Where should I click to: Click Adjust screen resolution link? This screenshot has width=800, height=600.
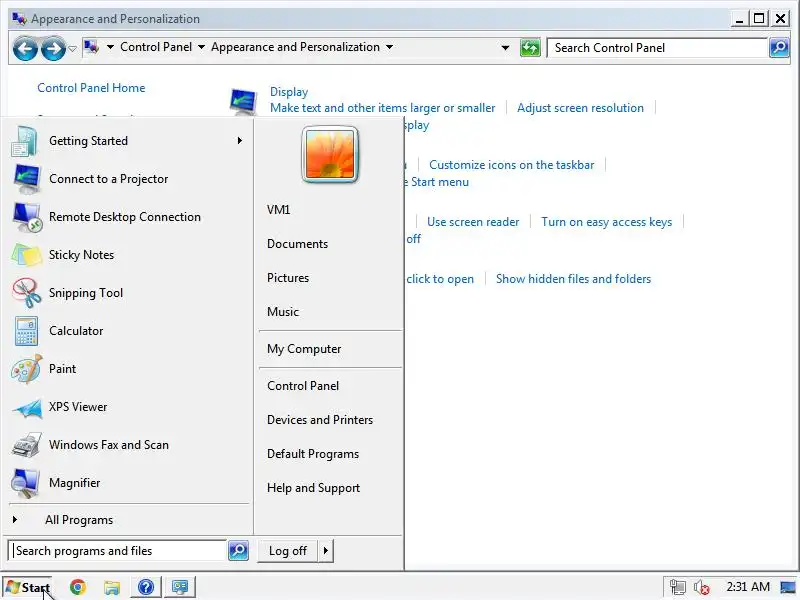tap(580, 108)
